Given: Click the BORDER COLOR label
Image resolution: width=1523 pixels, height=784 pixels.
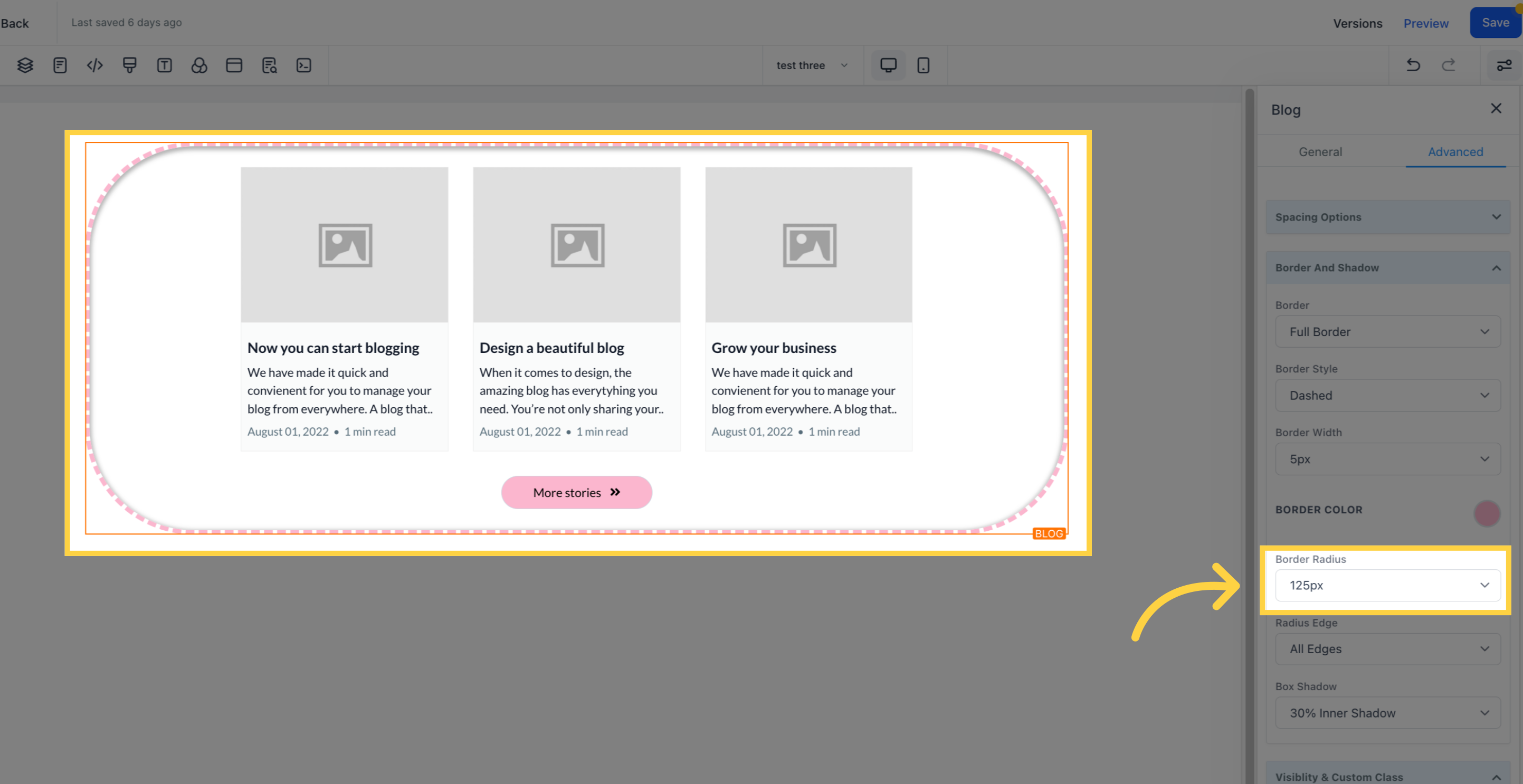Looking at the screenshot, I should tap(1318, 510).
